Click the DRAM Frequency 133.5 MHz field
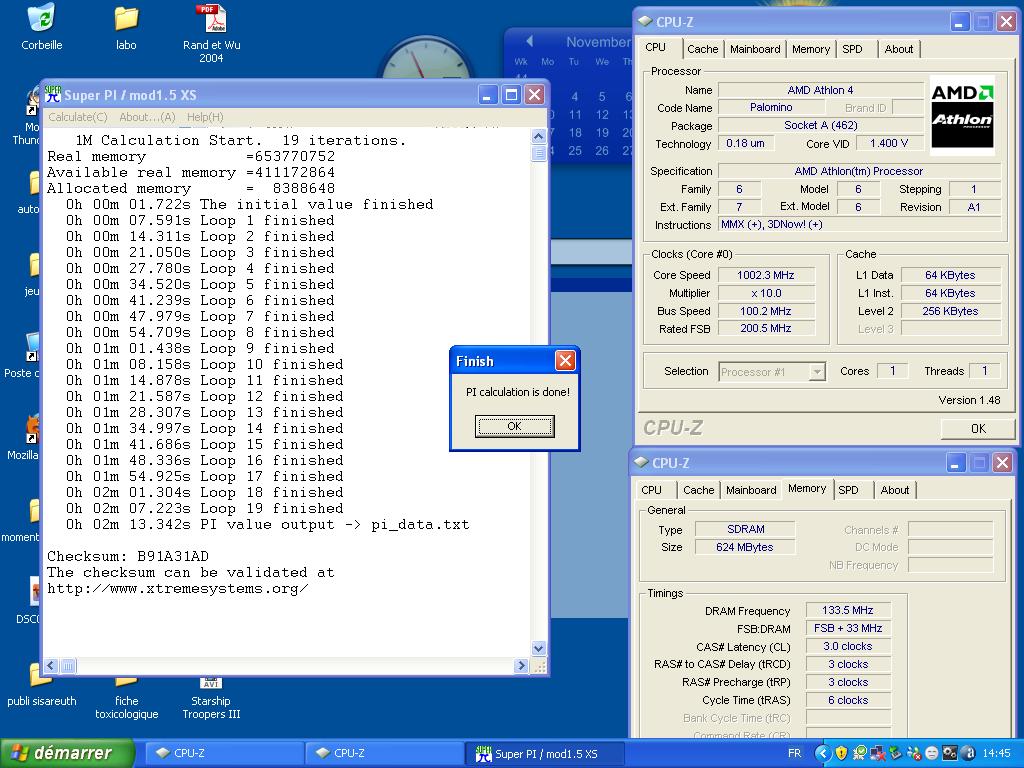The width and height of the screenshot is (1024, 768). [847, 610]
